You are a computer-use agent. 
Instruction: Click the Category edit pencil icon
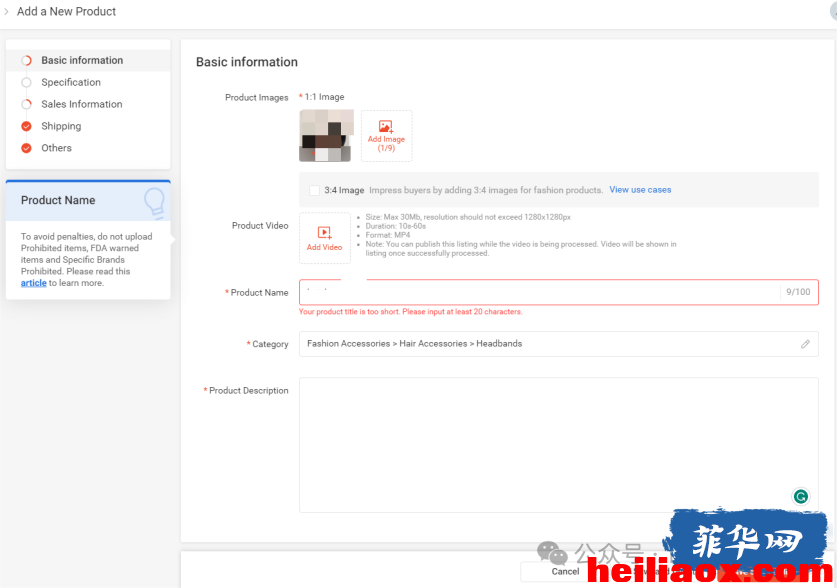805,344
